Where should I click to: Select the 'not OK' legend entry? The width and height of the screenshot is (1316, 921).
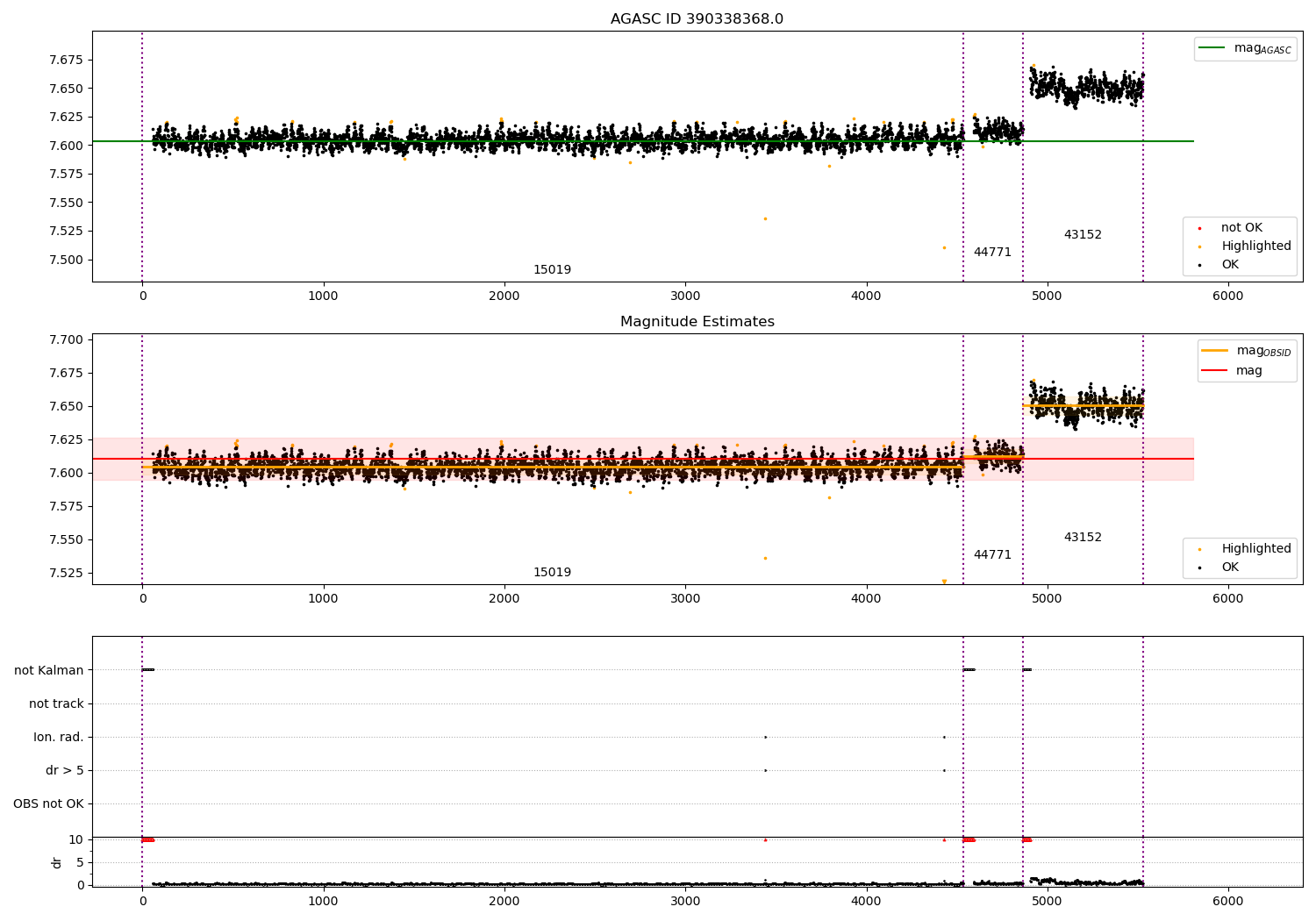click(1241, 228)
